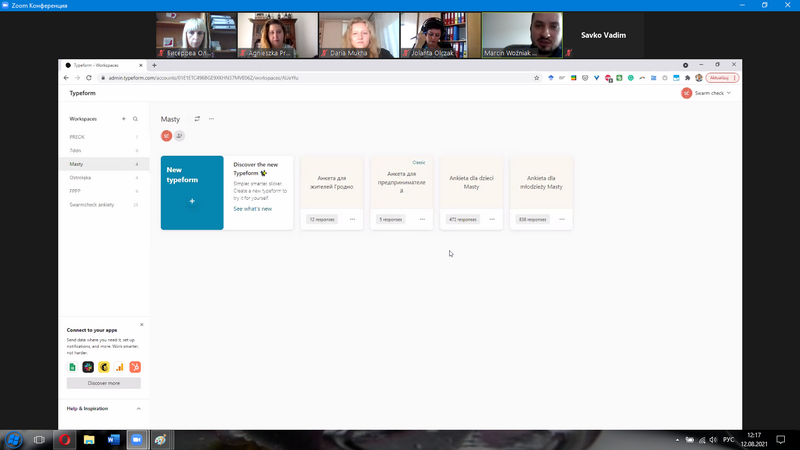This screenshot has height=450, width=800.
Task: Connect the Google Analytics app icon
Action: click(x=119, y=367)
